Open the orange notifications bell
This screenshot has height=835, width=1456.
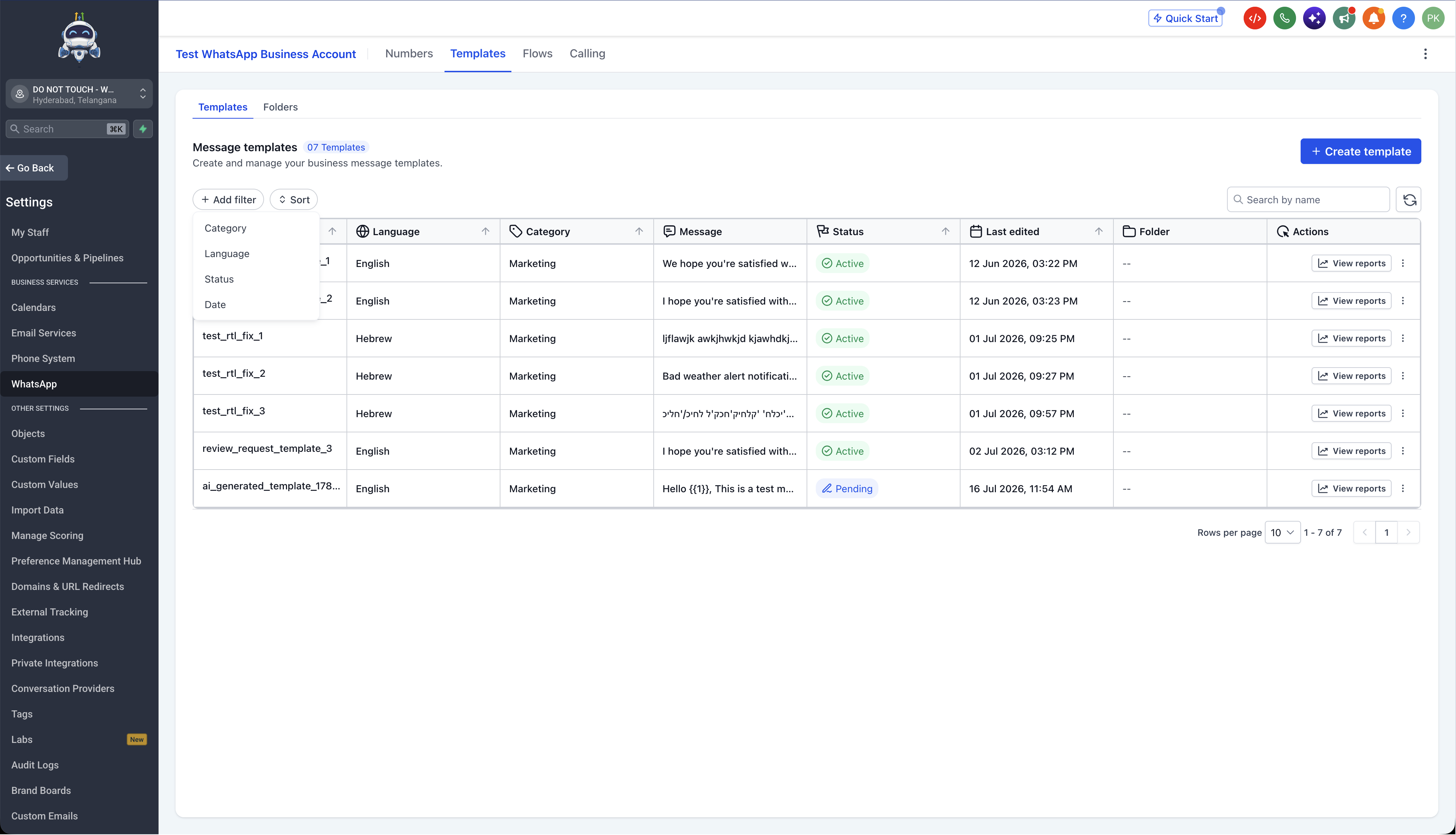1374,18
